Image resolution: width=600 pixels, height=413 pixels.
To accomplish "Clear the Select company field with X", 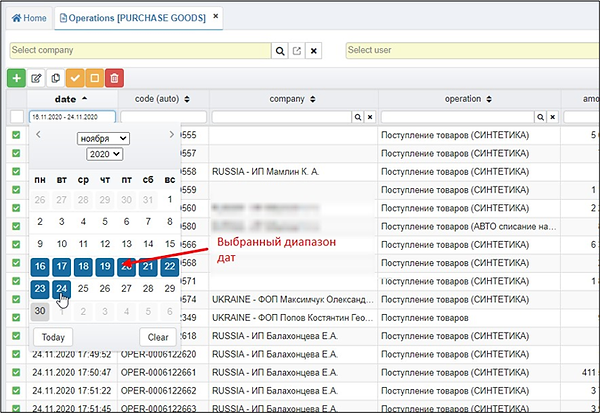I will 313,51.
